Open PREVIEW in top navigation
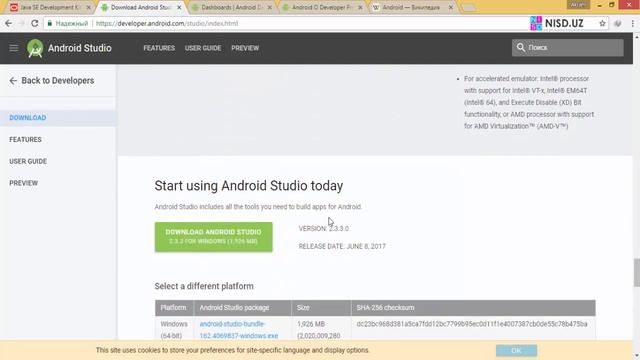The width and height of the screenshot is (640, 360). click(x=245, y=48)
